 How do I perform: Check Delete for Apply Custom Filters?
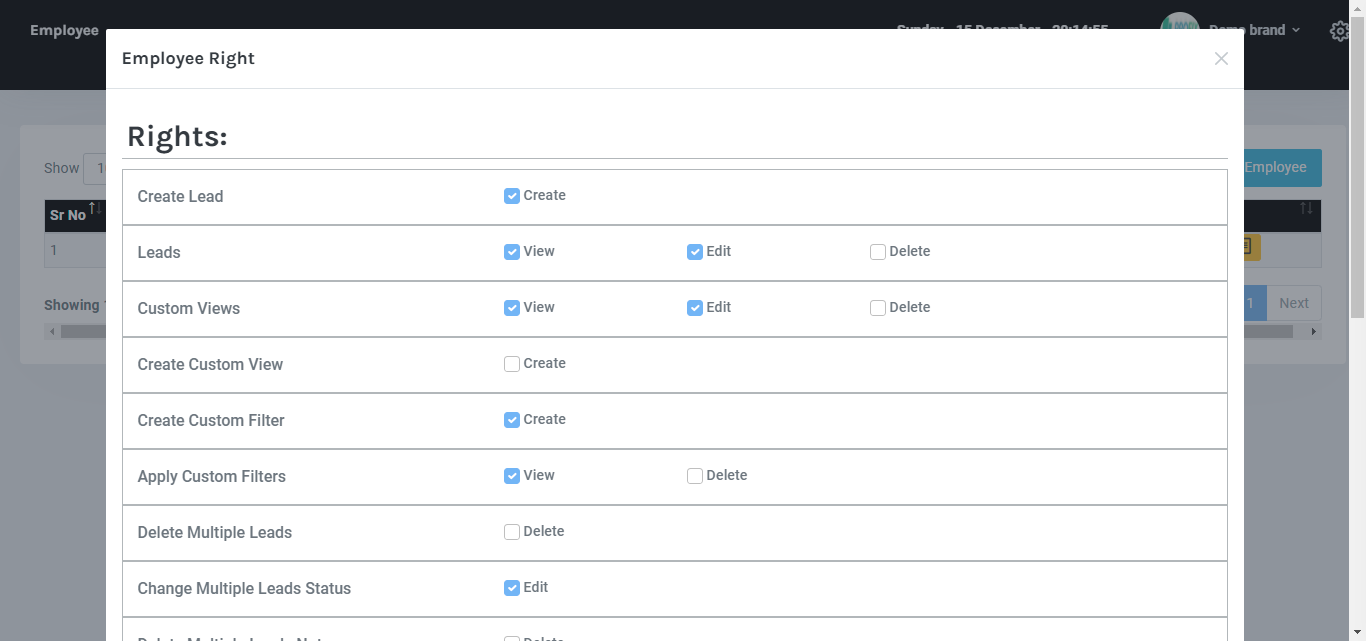coord(695,476)
